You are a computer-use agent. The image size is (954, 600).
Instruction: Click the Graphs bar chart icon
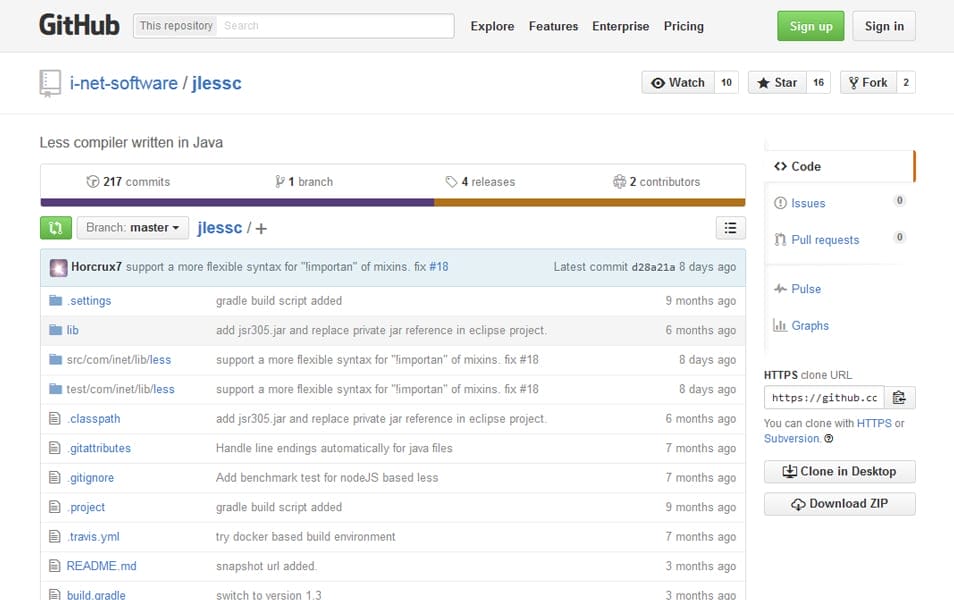point(780,326)
